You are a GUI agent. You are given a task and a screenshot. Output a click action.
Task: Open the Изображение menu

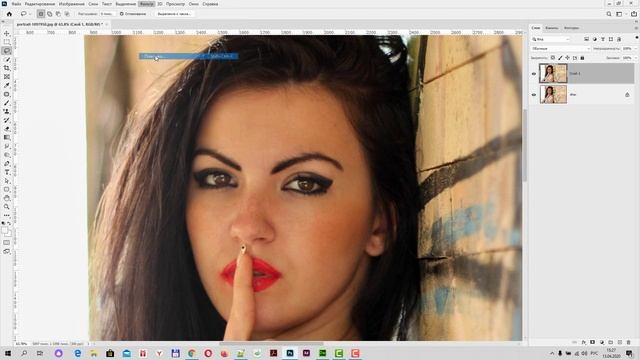tap(71, 4)
